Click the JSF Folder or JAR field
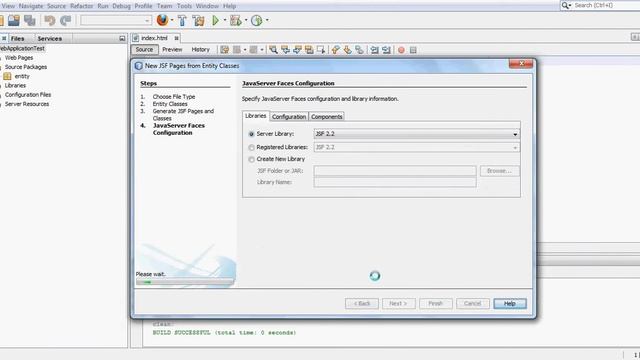 [x=395, y=171]
